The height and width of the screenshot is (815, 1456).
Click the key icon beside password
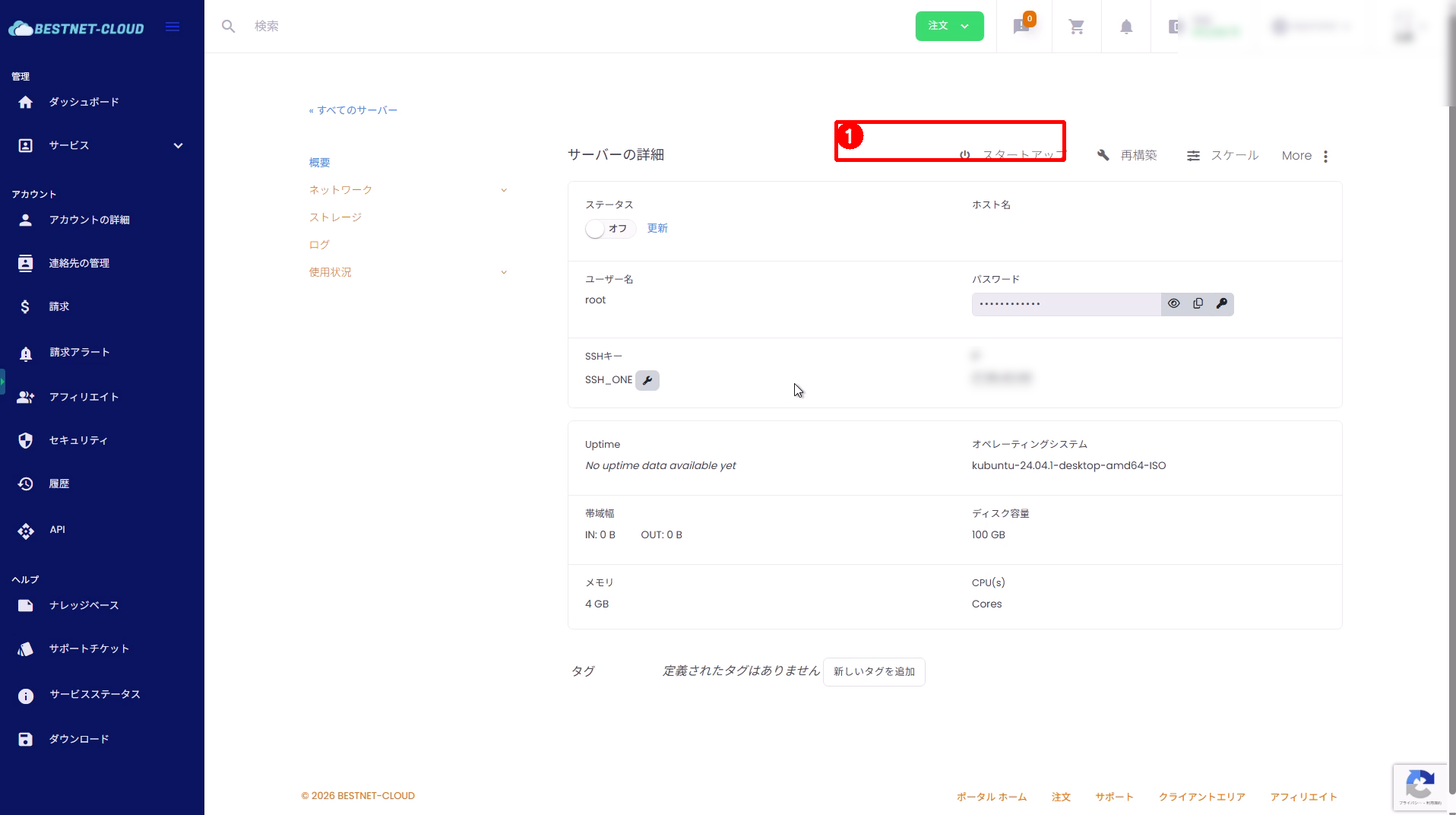[x=1221, y=304]
